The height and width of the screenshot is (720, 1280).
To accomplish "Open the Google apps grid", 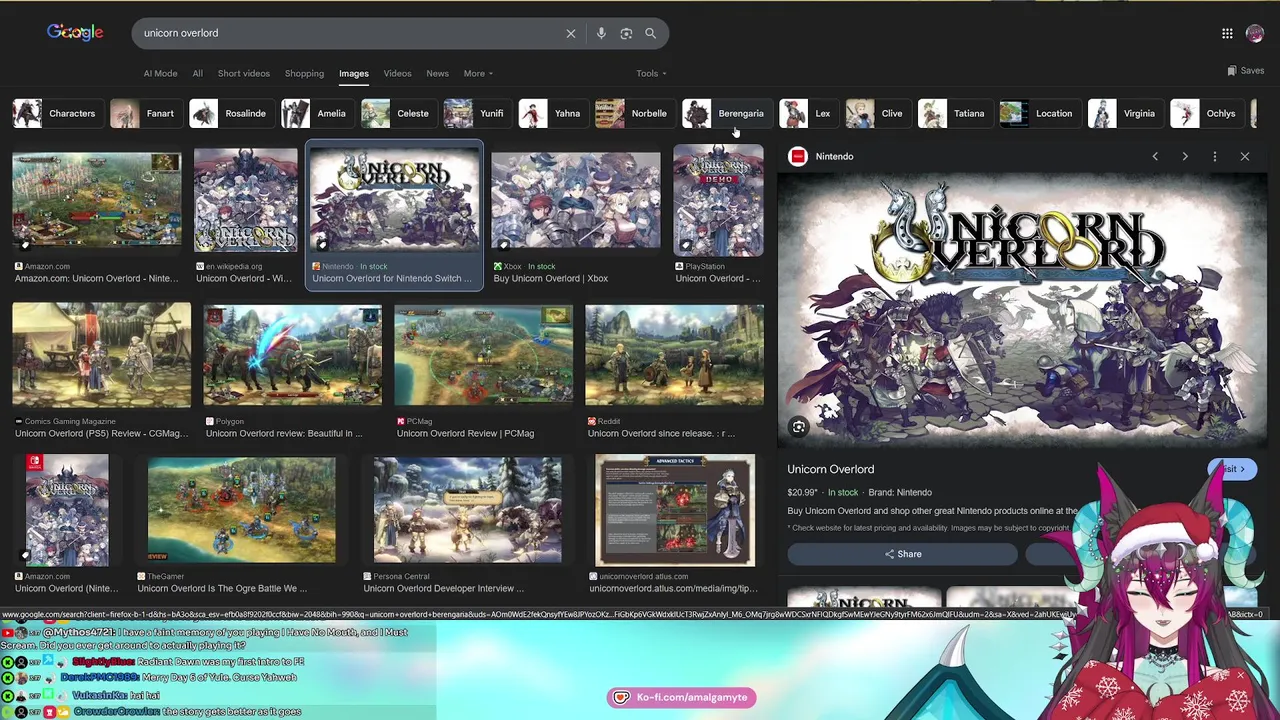I will coord(1227,33).
